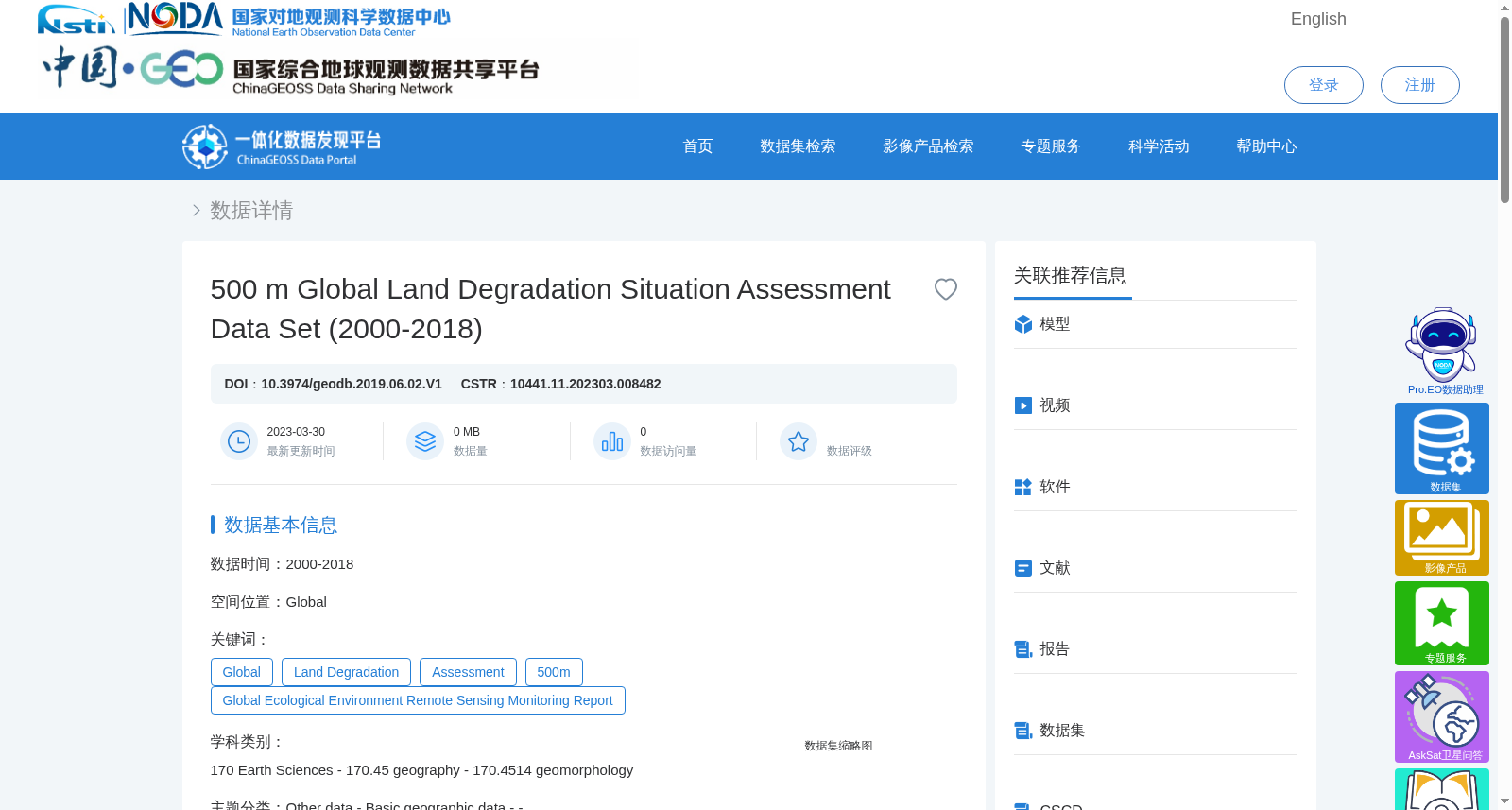Open the 影像产品检索 menu item
This screenshot has height=810, width=1512.
(x=928, y=146)
